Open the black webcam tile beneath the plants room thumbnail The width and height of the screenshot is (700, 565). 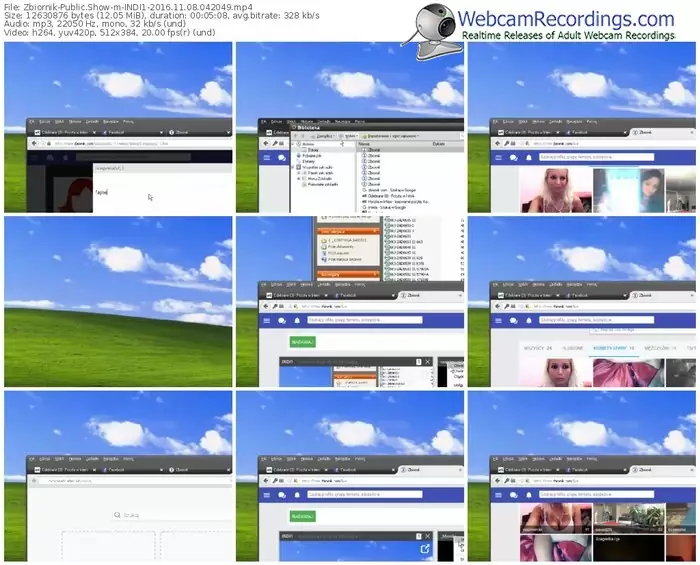click(629, 548)
